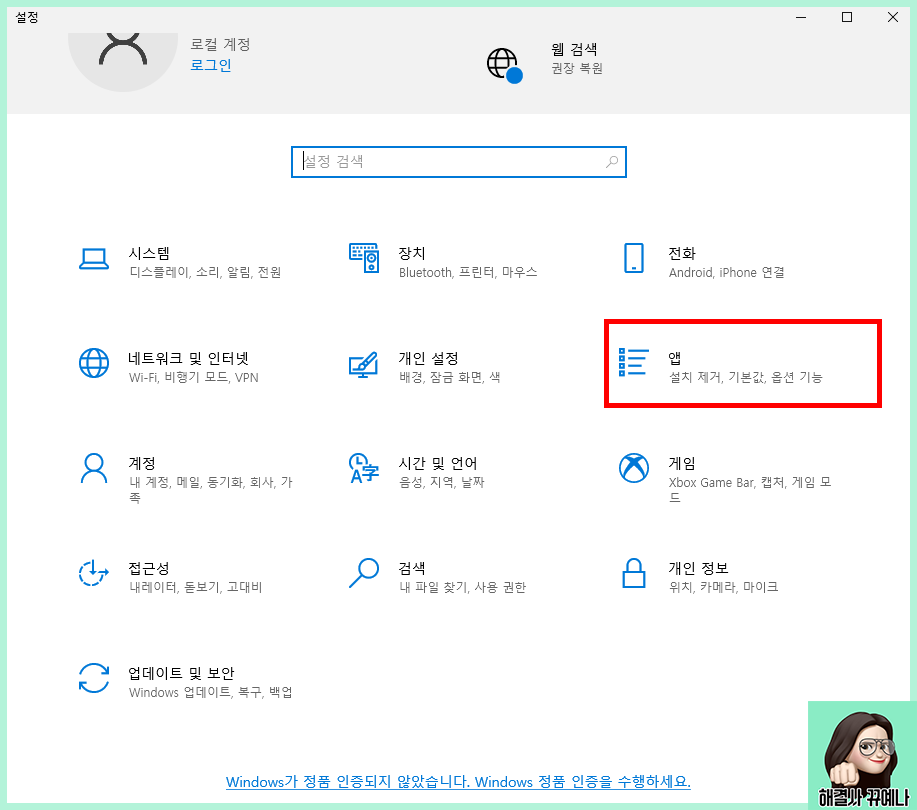The width and height of the screenshot is (917, 810).
Task: Click Bluetooth, 프린터, 마우스 description
Action: tap(468, 273)
